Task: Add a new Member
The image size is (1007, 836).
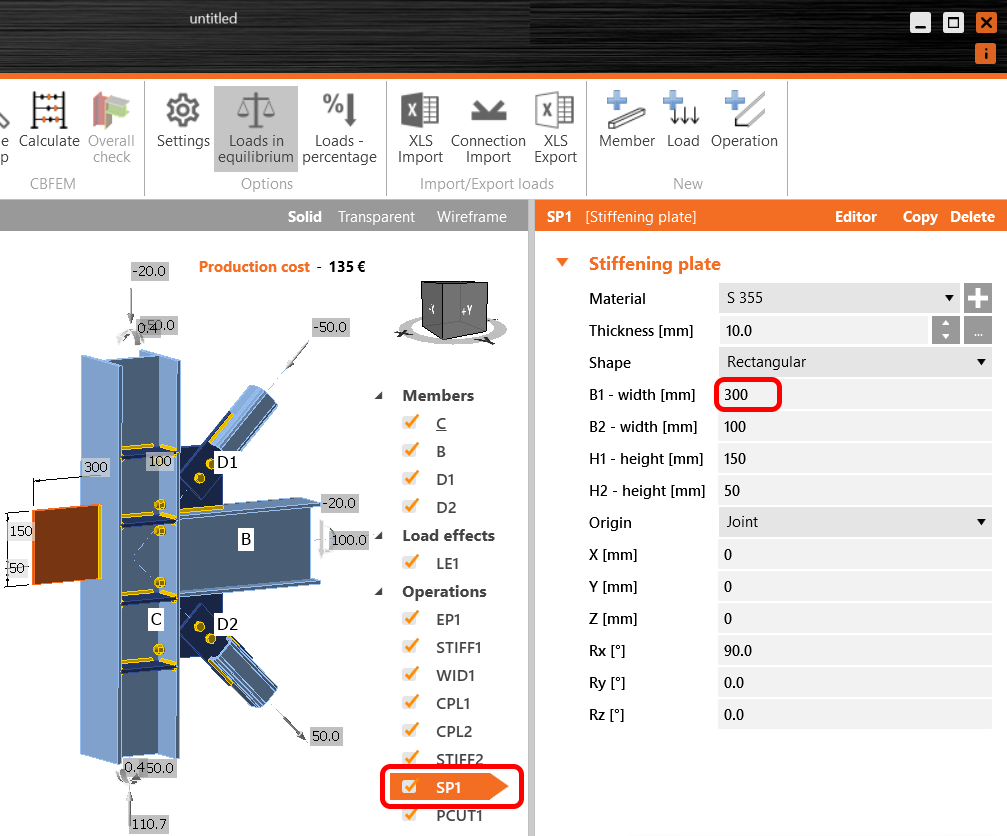Action: tap(626, 120)
